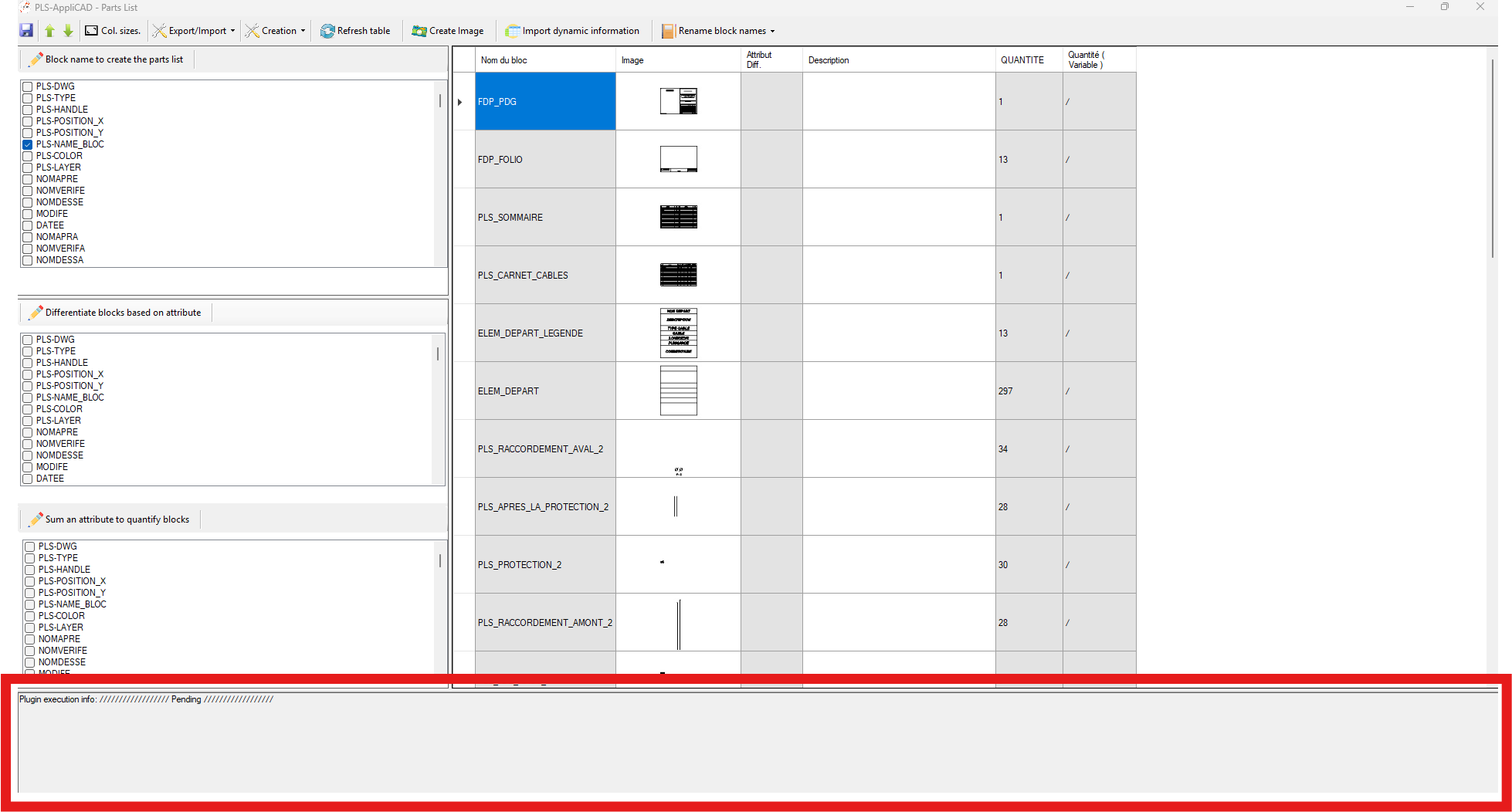Click the green move down arrow

(68, 31)
